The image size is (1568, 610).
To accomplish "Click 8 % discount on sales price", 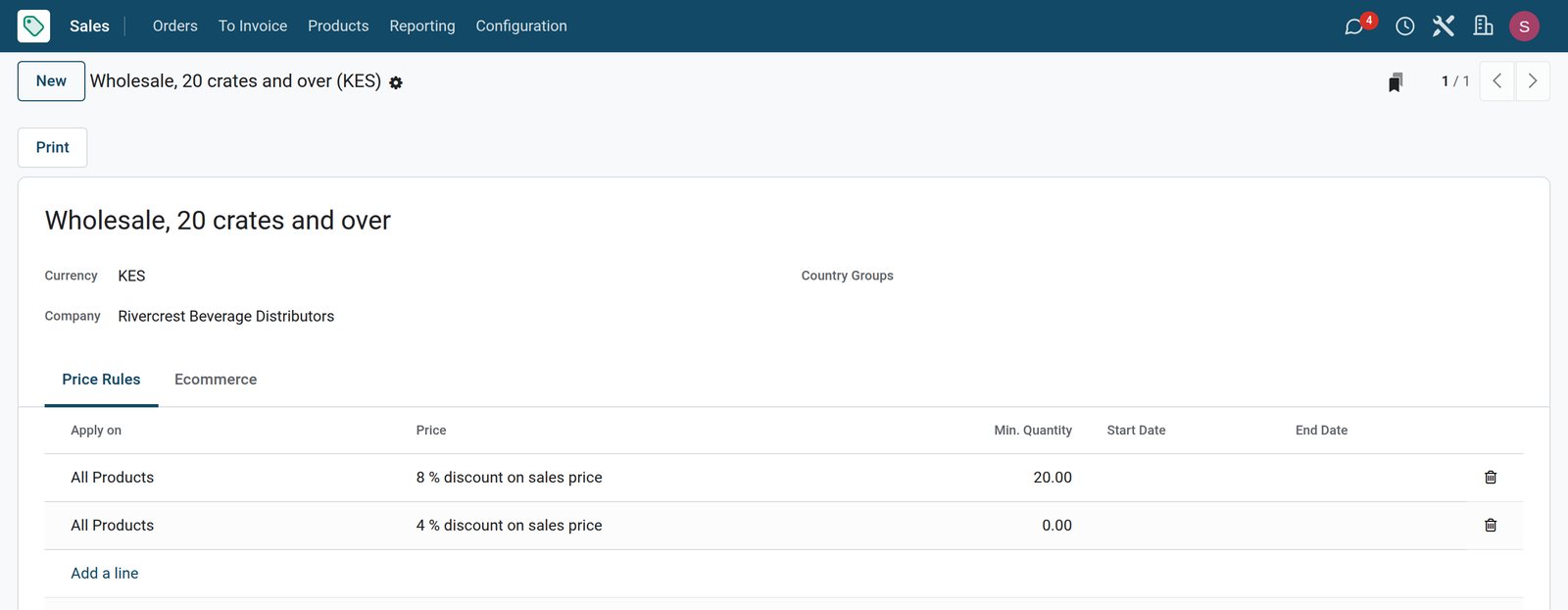I will [510, 478].
